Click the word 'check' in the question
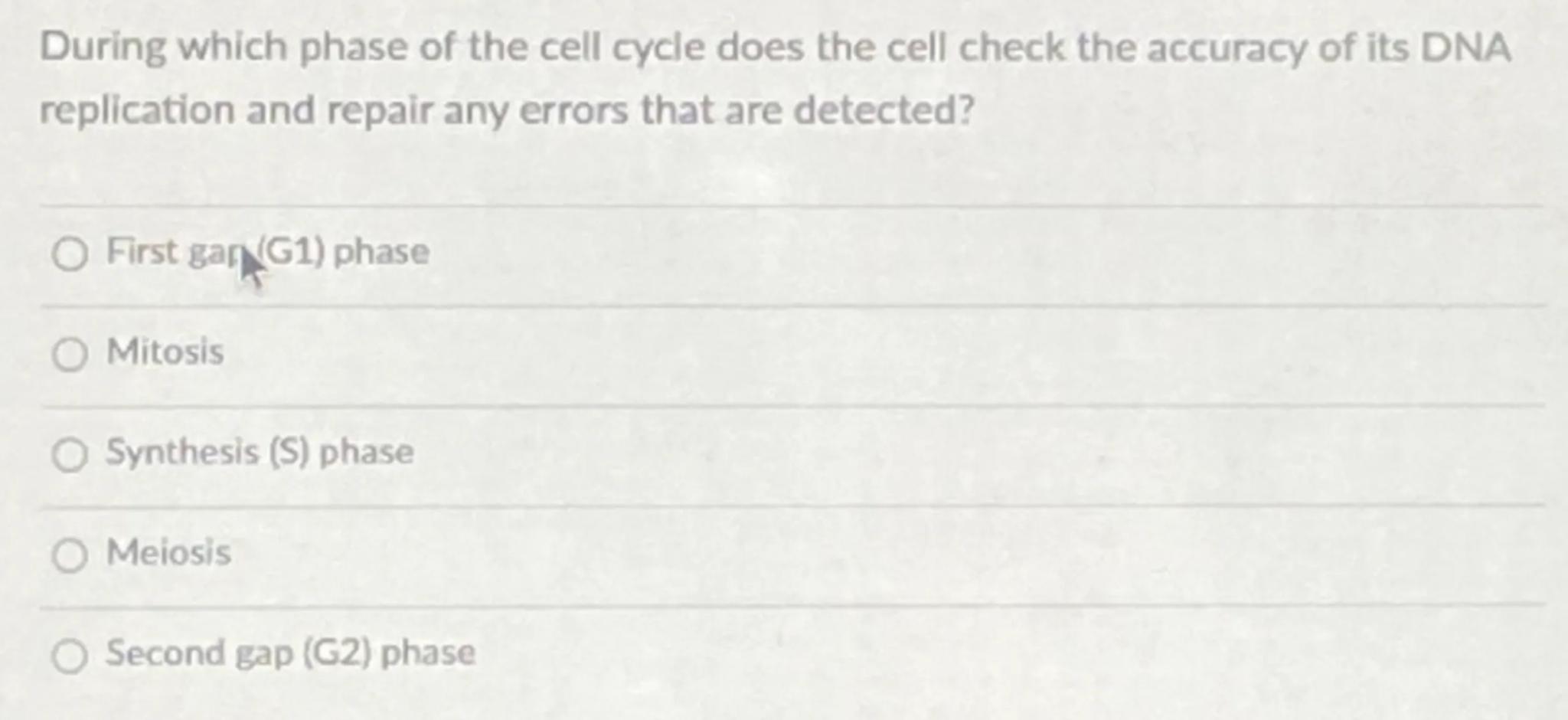This screenshot has width=1568, height=720. pos(1011,47)
